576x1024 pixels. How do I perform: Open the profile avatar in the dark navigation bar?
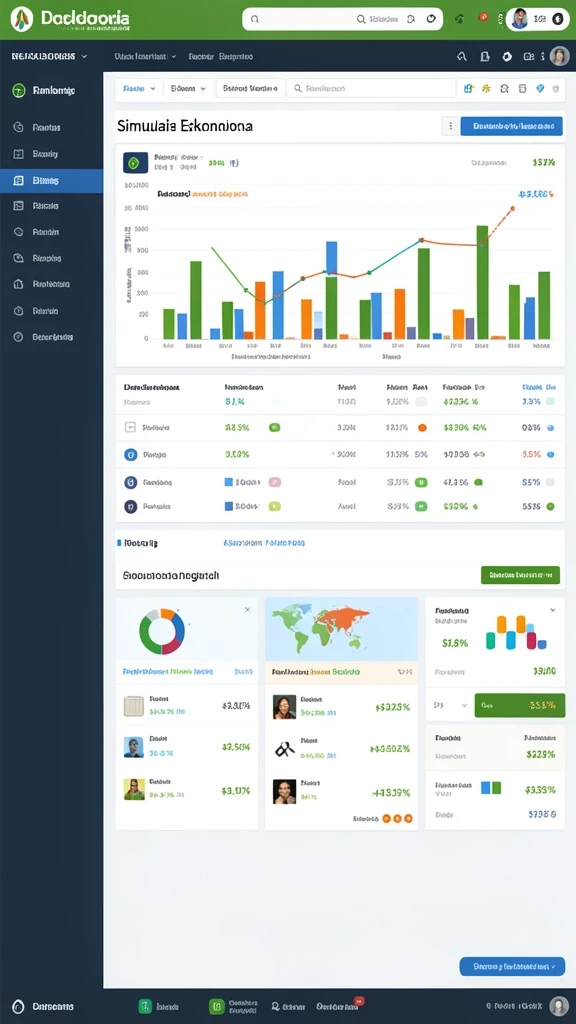(x=559, y=56)
